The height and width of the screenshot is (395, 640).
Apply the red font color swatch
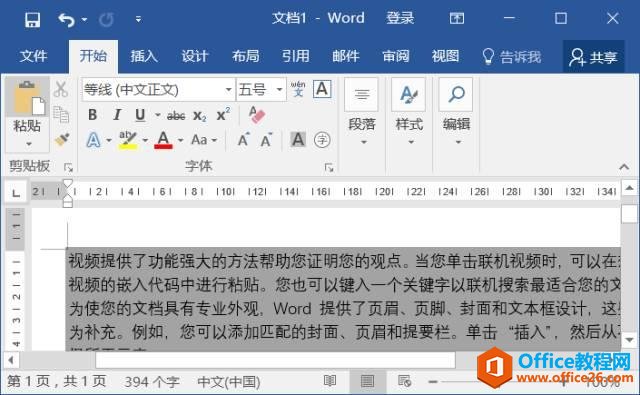163,140
